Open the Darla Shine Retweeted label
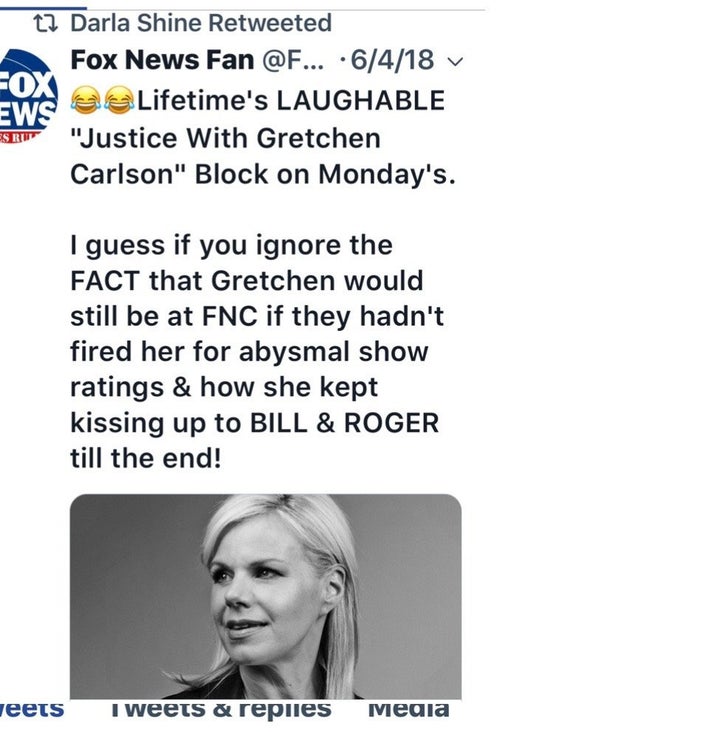The image size is (720, 732). 201,23
